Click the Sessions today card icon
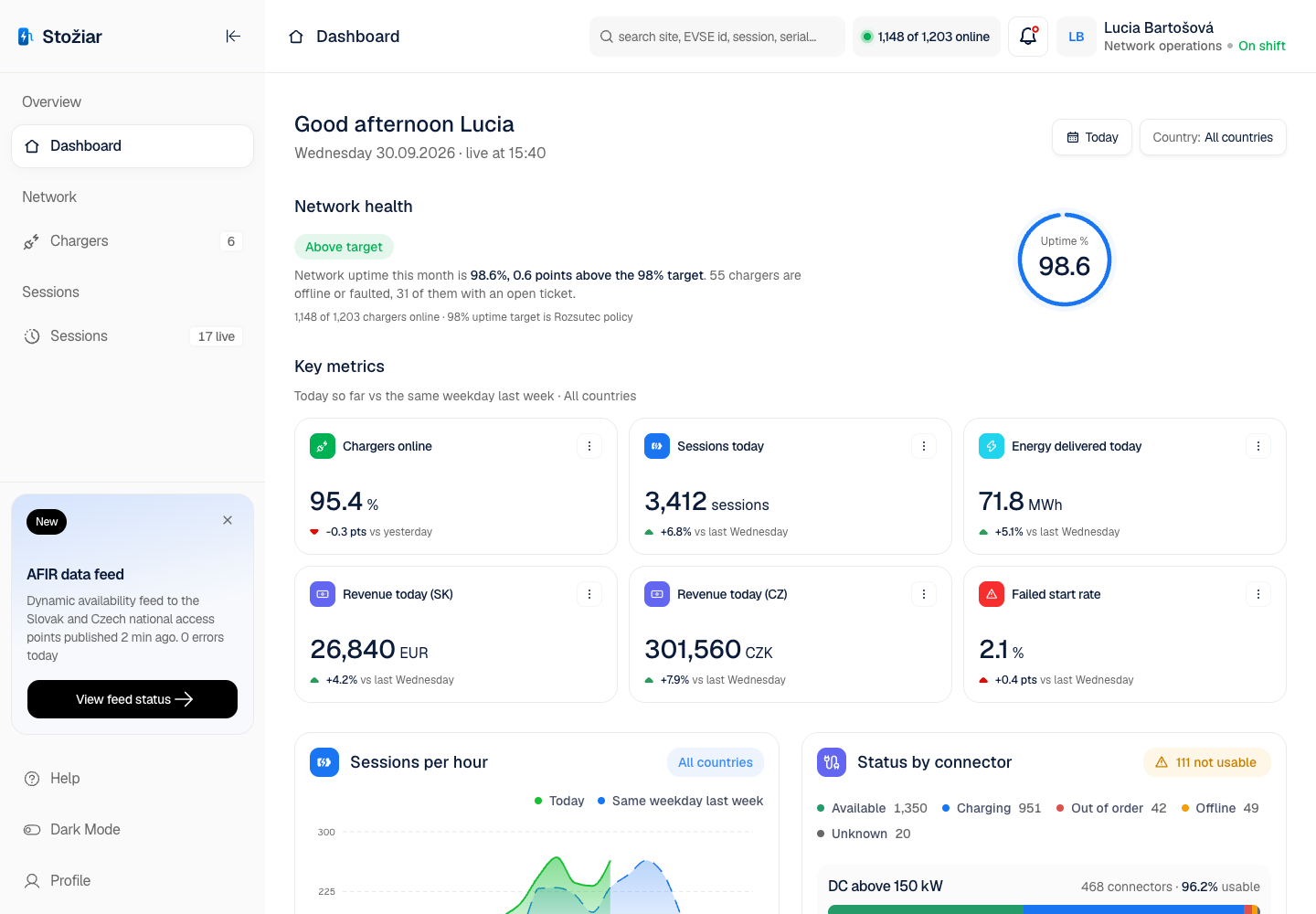 pyautogui.click(x=657, y=446)
